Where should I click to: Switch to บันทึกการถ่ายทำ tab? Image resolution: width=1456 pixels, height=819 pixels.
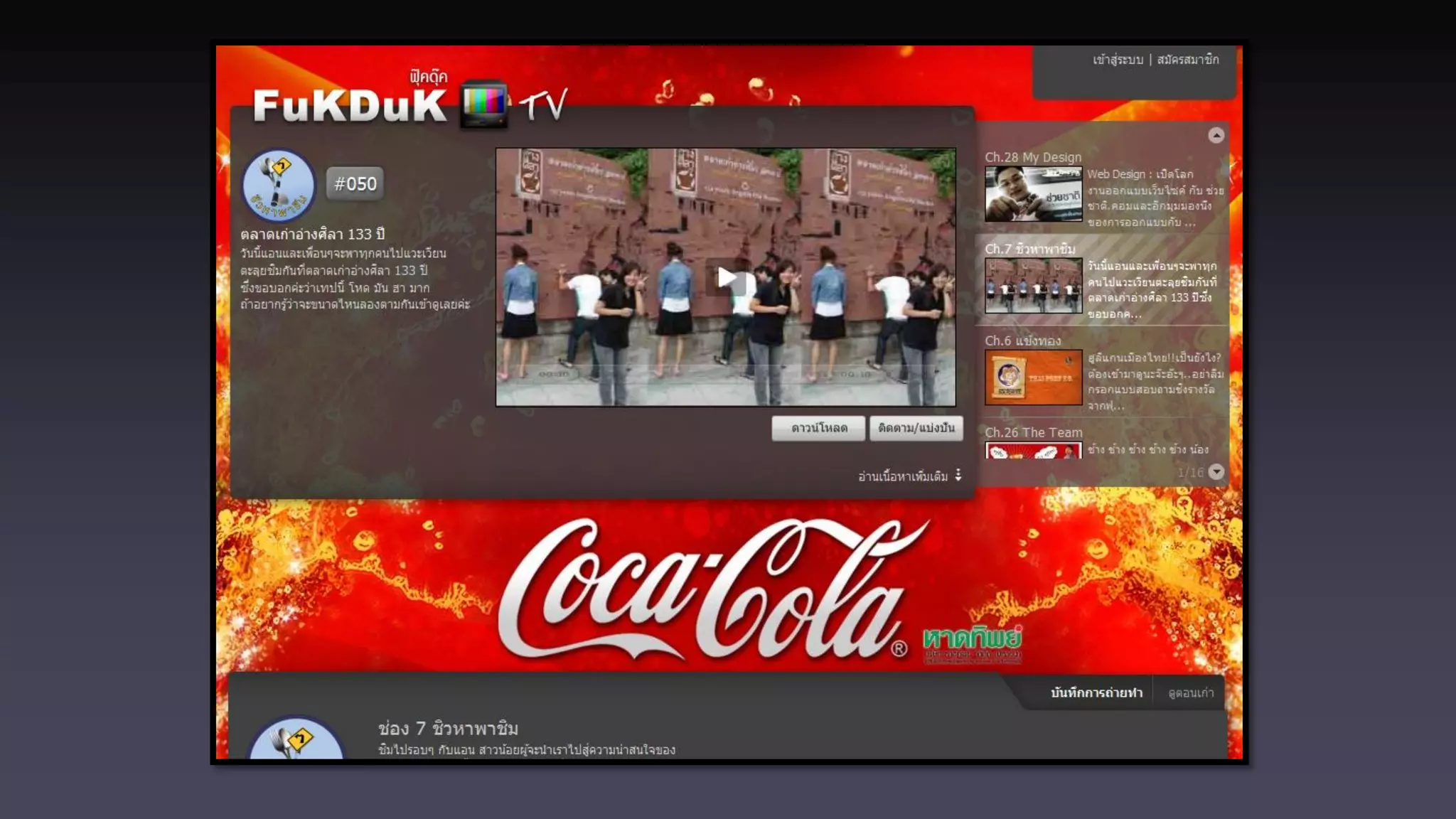pyautogui.click(x=1096, y=692)
